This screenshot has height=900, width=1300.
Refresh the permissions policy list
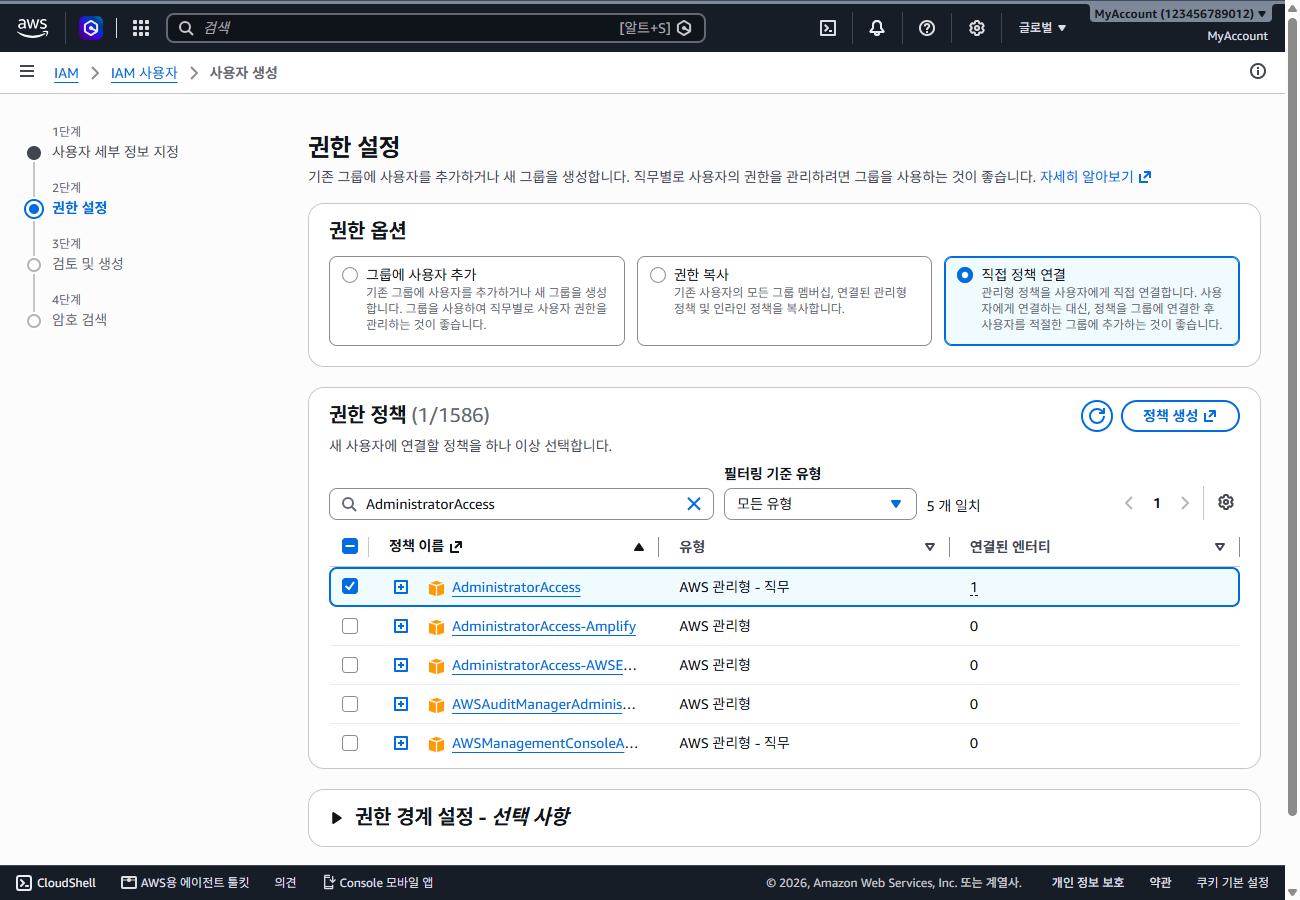click(x=1097, y=416)
